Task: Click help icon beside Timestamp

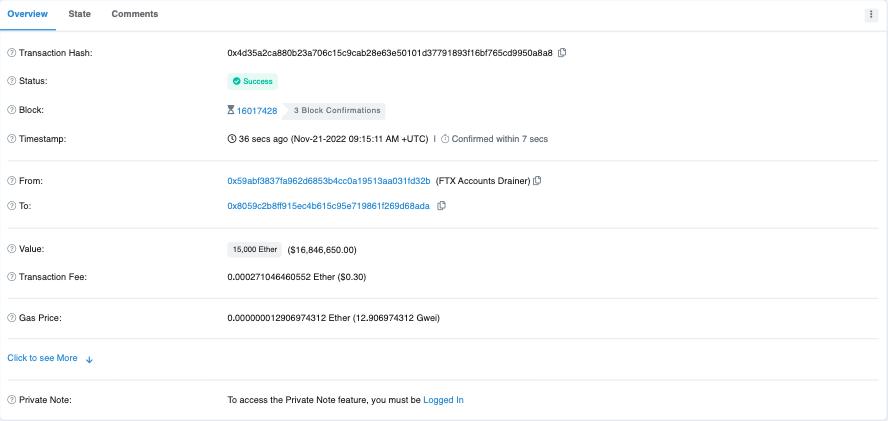Action: pyautogui.click(x=11, y=139)
